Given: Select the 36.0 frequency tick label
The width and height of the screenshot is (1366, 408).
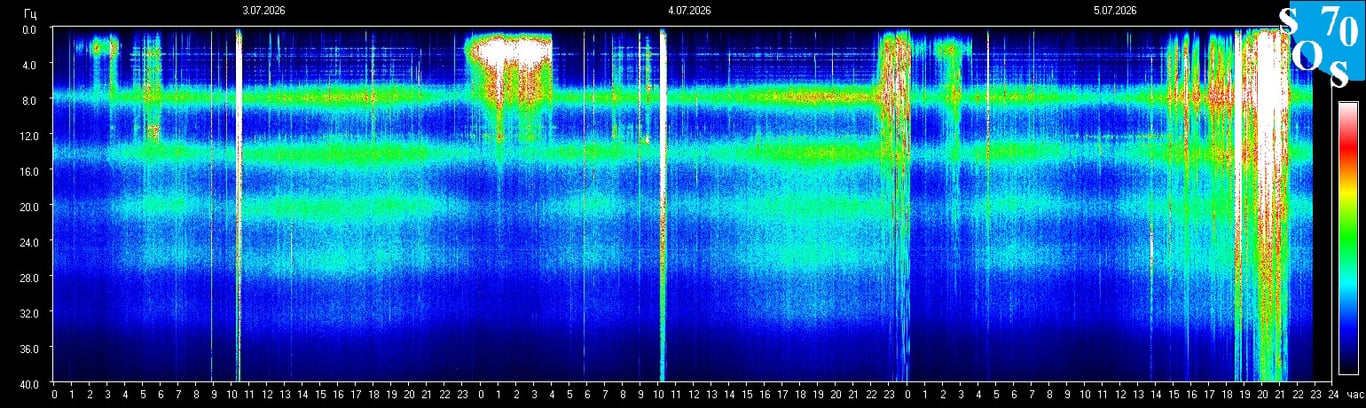Looking at the screenshot, I should (x=30, y=348).
